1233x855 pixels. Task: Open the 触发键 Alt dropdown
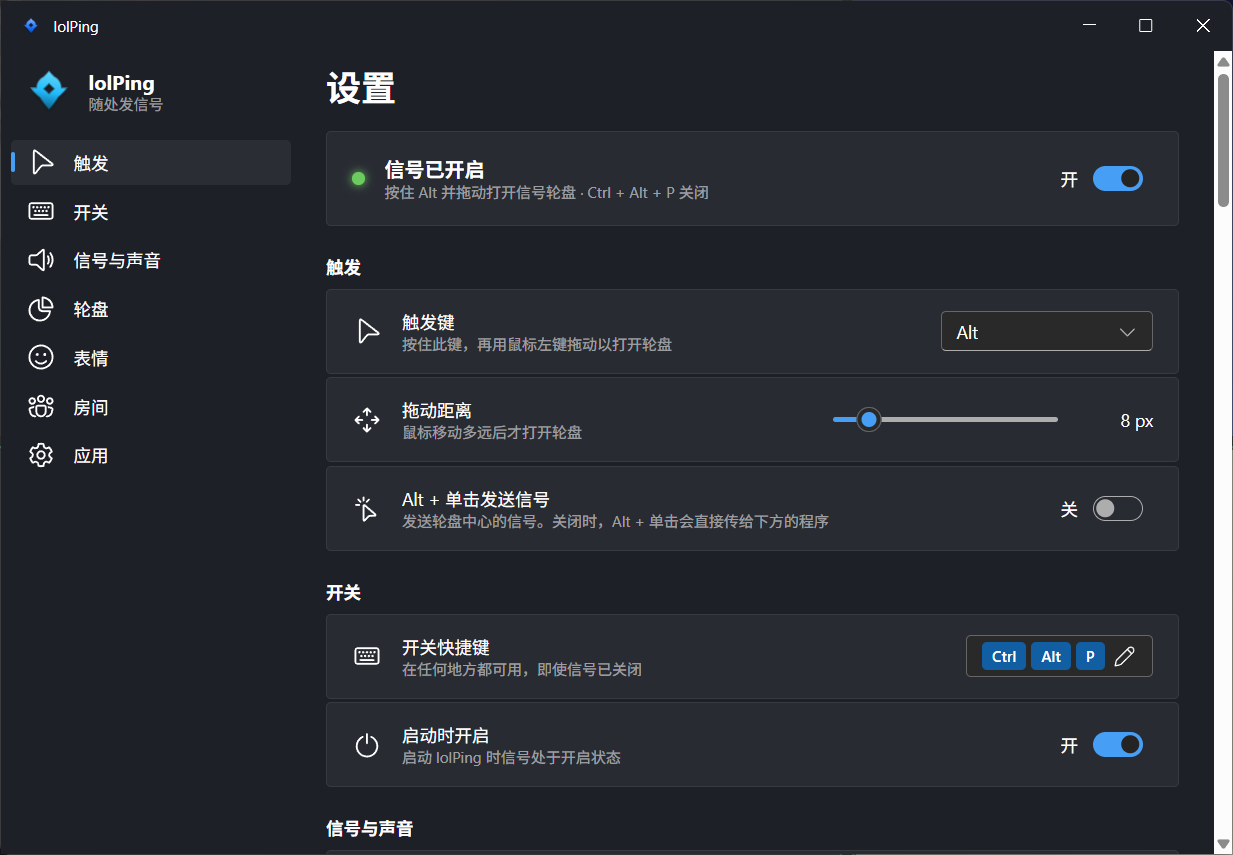pos(1046,332)
